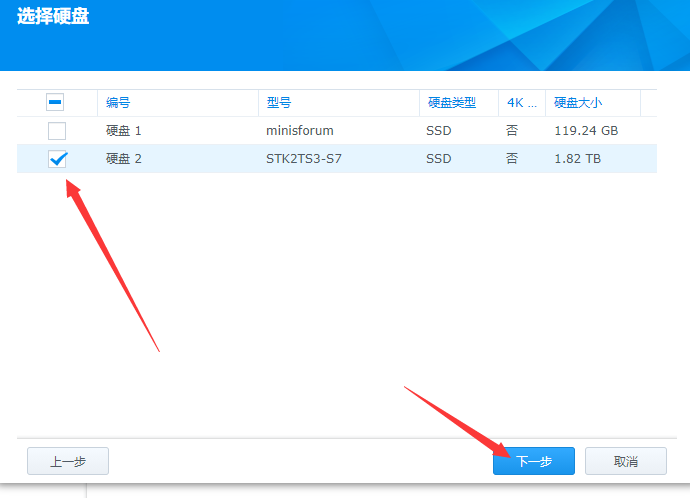
Task: Click the 1.82 TB size cell
Action: (577, 159)
